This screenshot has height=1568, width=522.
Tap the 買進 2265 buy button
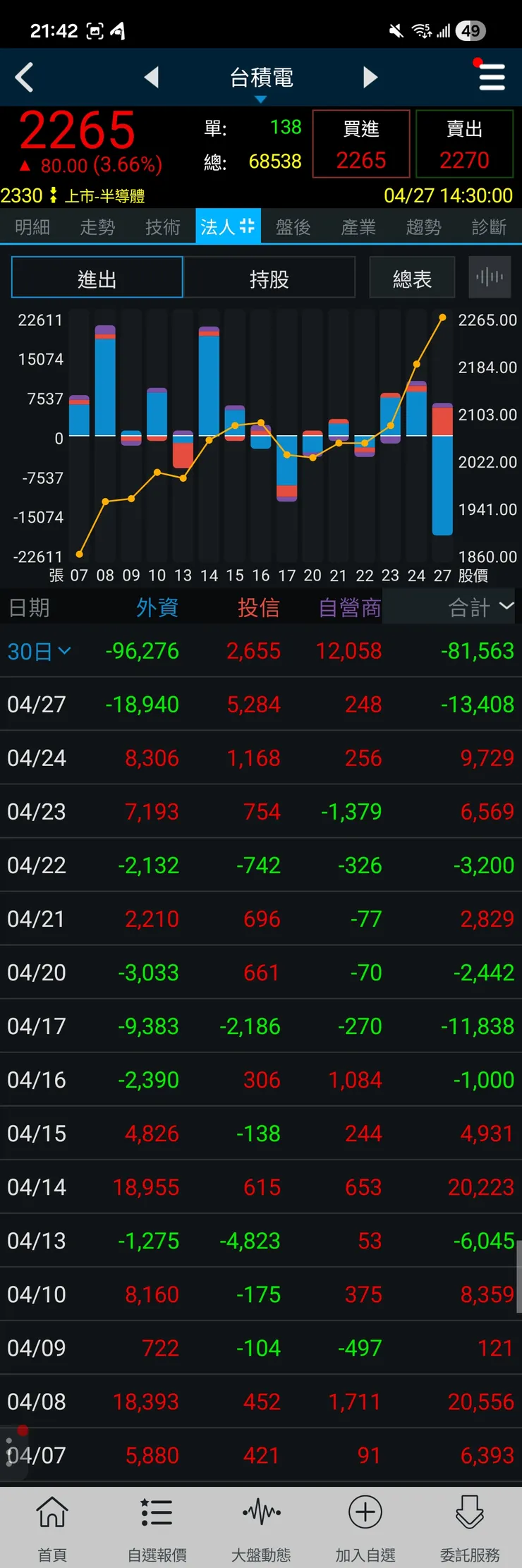[361, 144]
